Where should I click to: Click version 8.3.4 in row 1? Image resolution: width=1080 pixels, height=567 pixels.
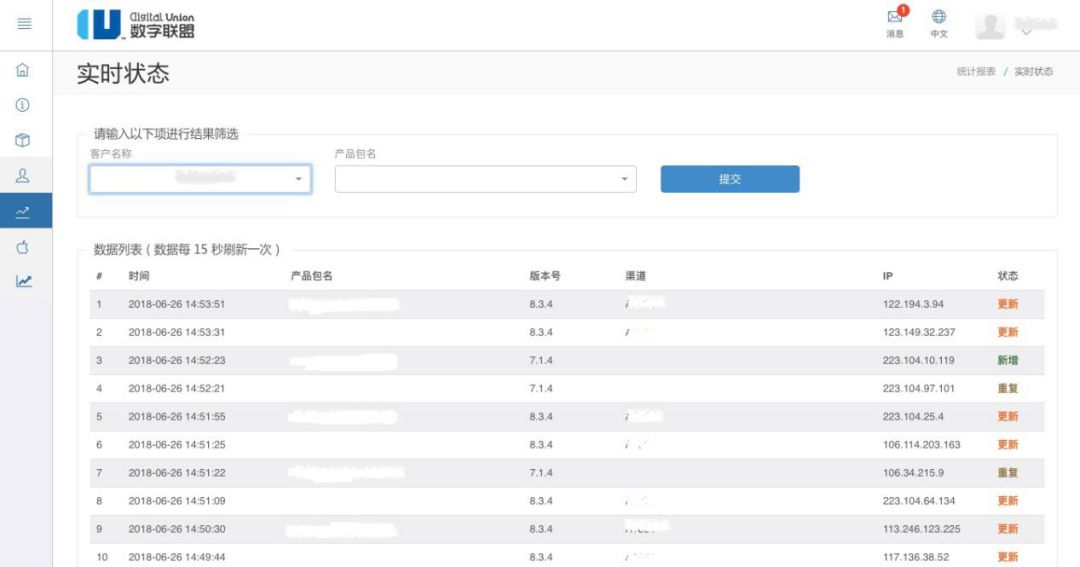click(x=541, y=304)
